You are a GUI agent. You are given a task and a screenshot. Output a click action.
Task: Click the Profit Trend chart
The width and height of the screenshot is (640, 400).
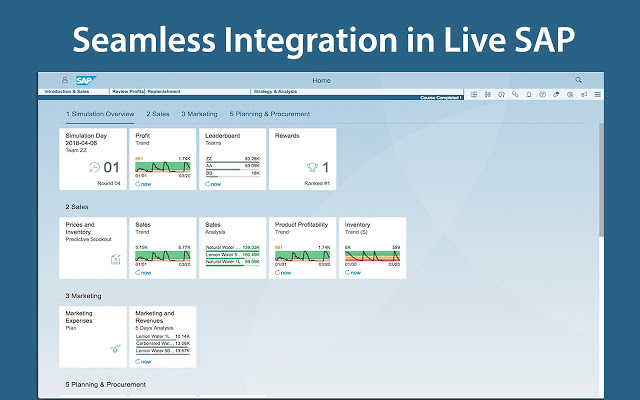163,167
